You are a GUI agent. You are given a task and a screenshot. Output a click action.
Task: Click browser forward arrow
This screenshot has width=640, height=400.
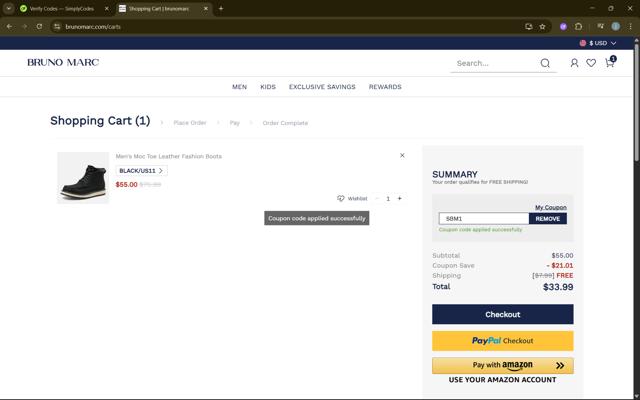tap(24, 27)
